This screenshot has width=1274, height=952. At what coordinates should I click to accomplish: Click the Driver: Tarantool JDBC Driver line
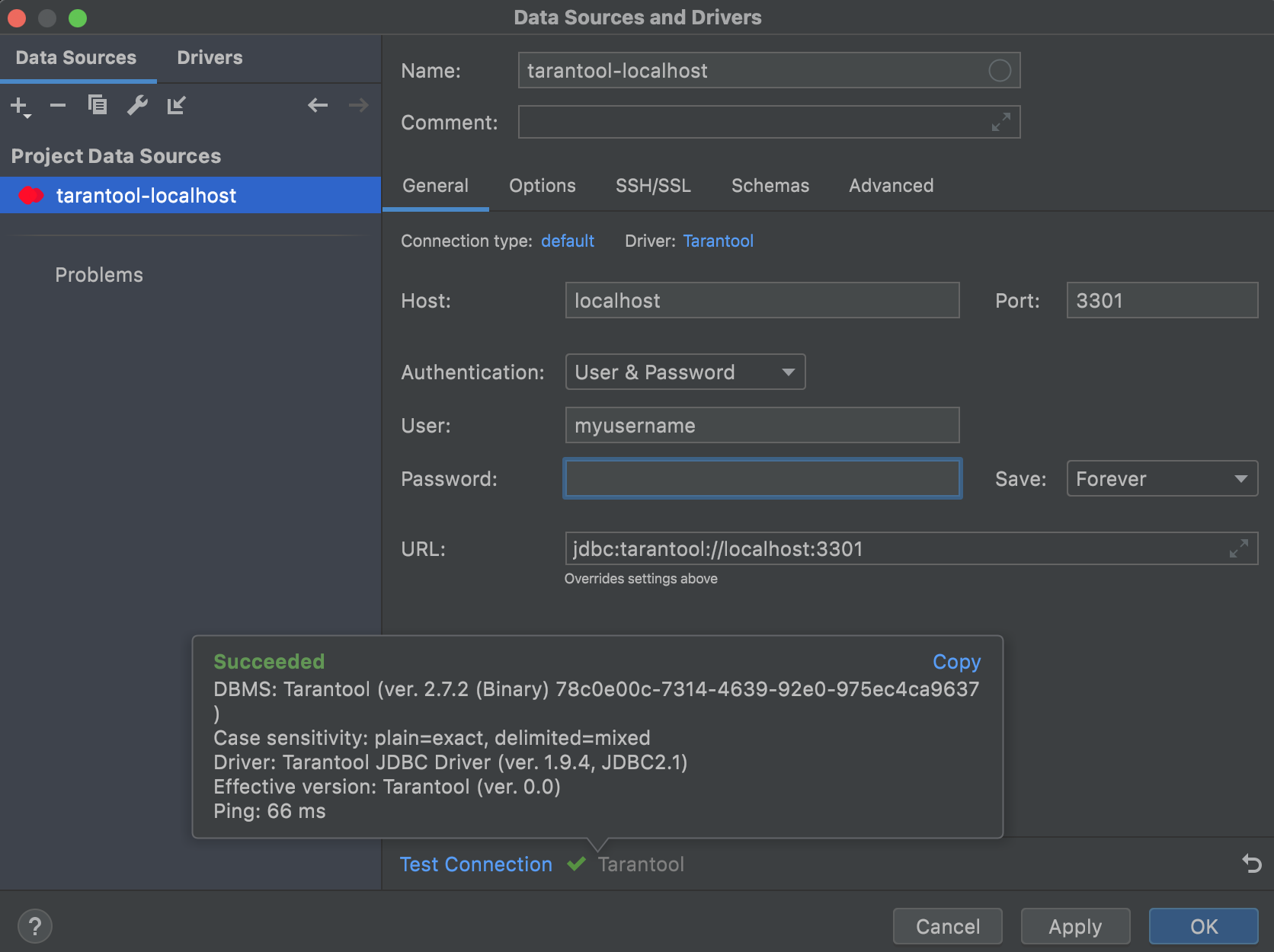click(450, 762)
